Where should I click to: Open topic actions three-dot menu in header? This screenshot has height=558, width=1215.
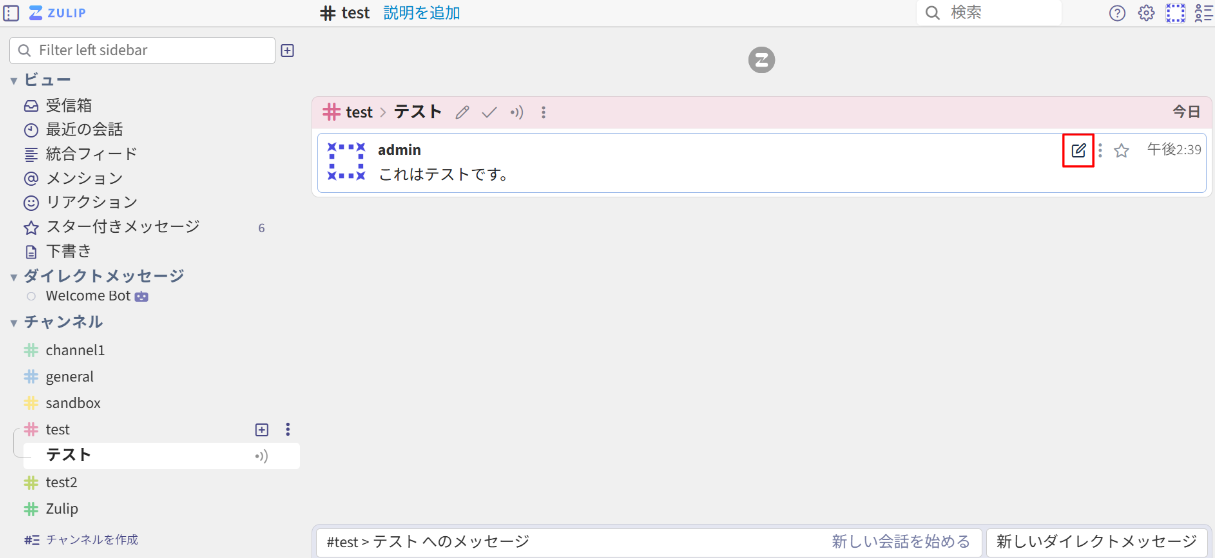coord(544,113)
